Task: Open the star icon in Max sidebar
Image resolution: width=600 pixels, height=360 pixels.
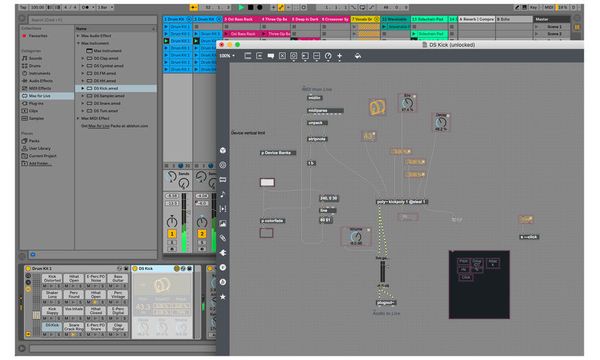Action: 223,296
